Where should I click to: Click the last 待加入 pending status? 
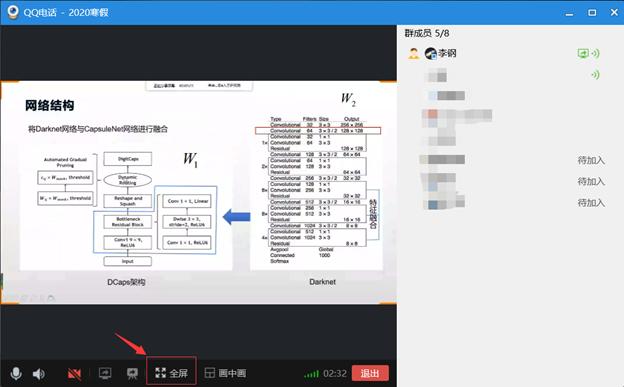591,203
